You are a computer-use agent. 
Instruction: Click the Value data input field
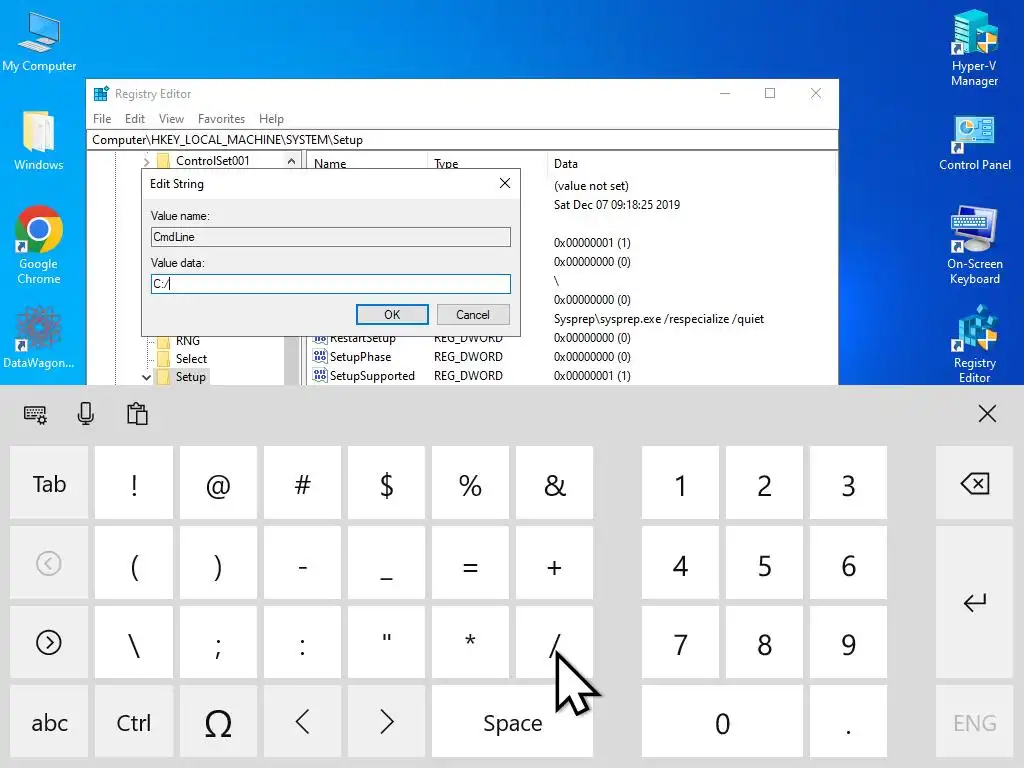(x=330, y=283)
